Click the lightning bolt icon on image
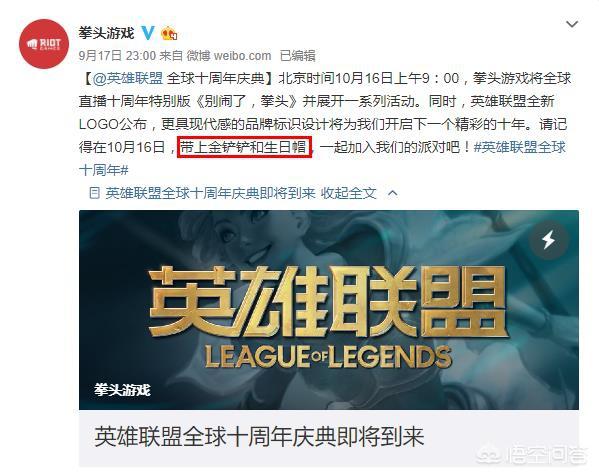This screenshot has width=599, height=476. click(x=549, y=240)
